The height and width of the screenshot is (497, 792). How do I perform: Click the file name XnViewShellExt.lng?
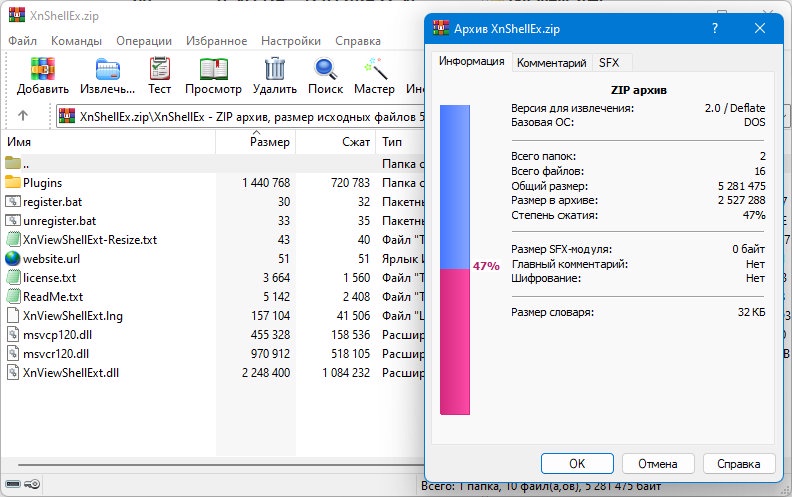click(73, 316)
